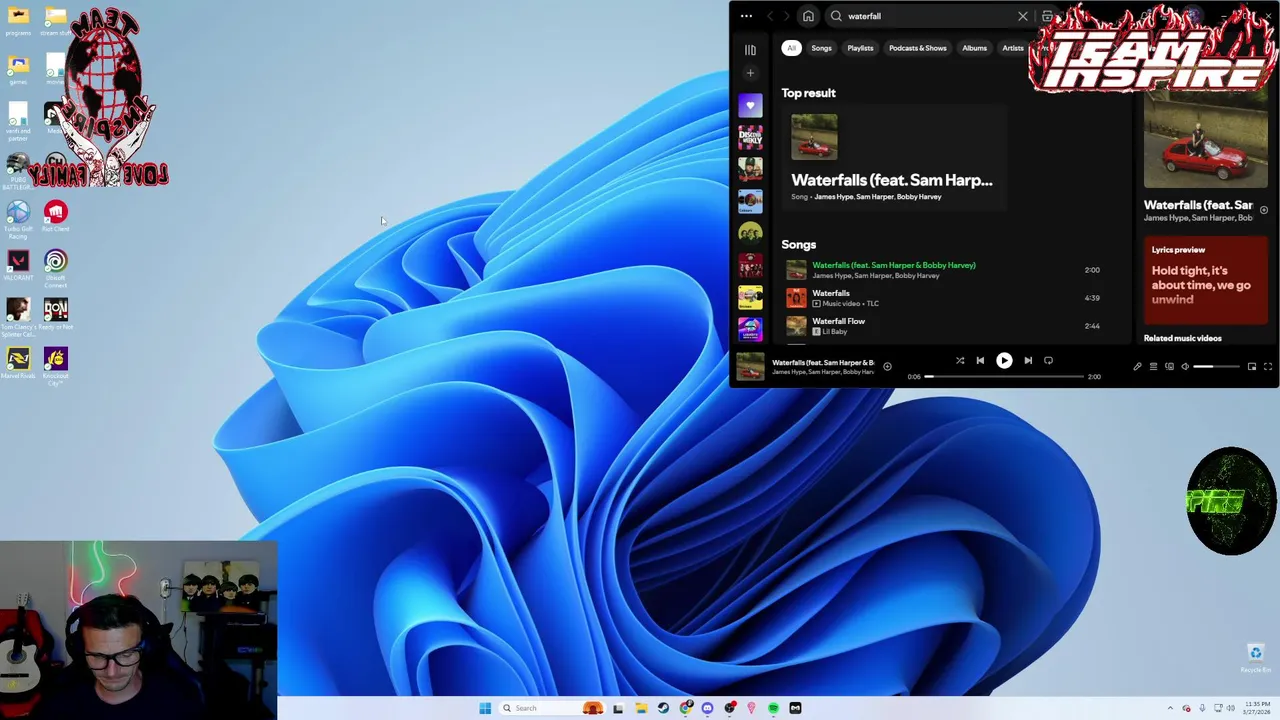Open Liked Songs playlist
The height and width of the screenshot is (720, 1280).
click(750, 105)
